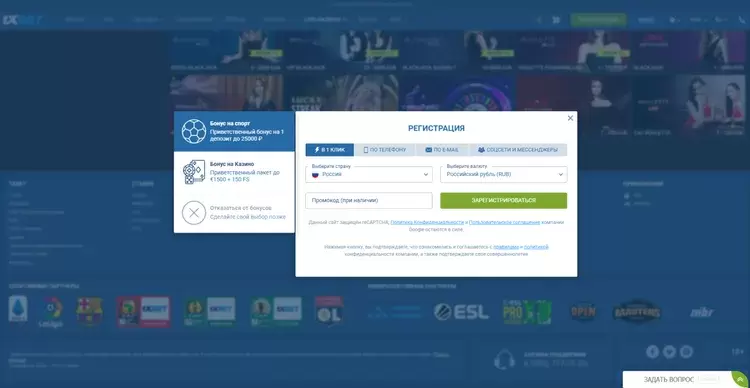Follow the правилами link
The image size is (750, 388).
click(x=506, y=247)
